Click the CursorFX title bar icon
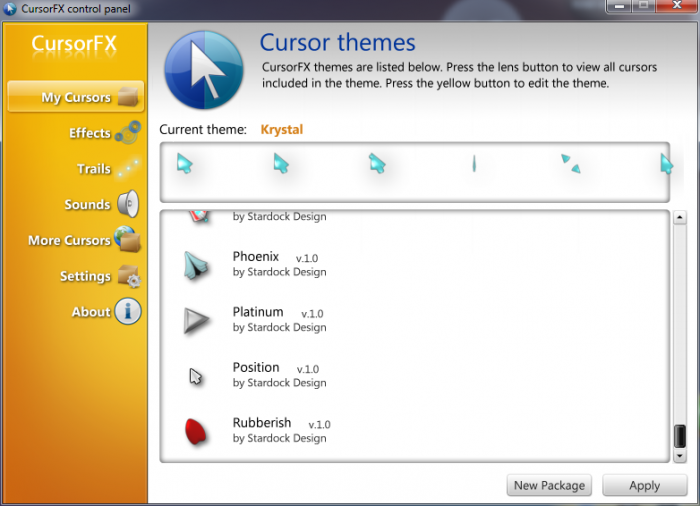Viewport: 700px width, 506px height. (x=10, y=8)
